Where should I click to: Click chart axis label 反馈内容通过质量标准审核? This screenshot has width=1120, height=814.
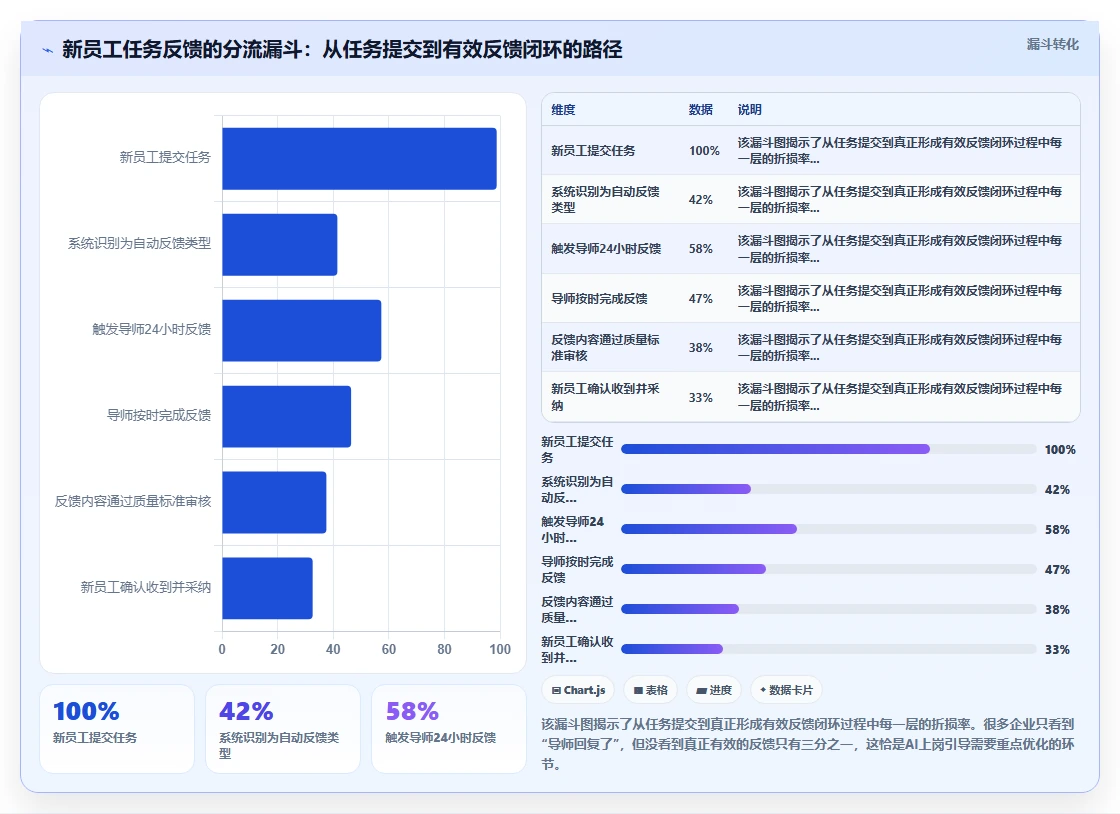click(x=133, y=501)
